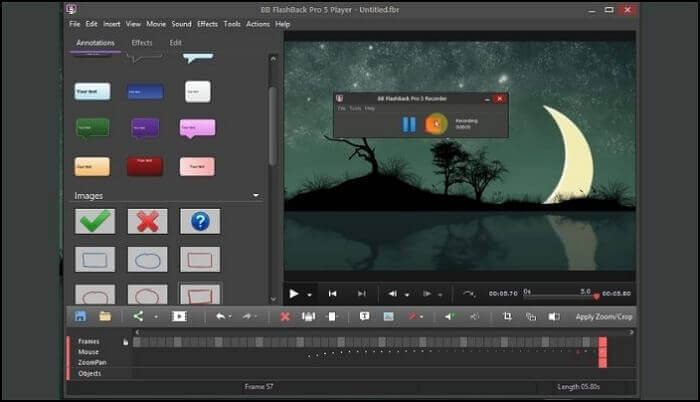Open the dropdown arrow beside Play button
The image size is (700, 402).
coord(309,294)
